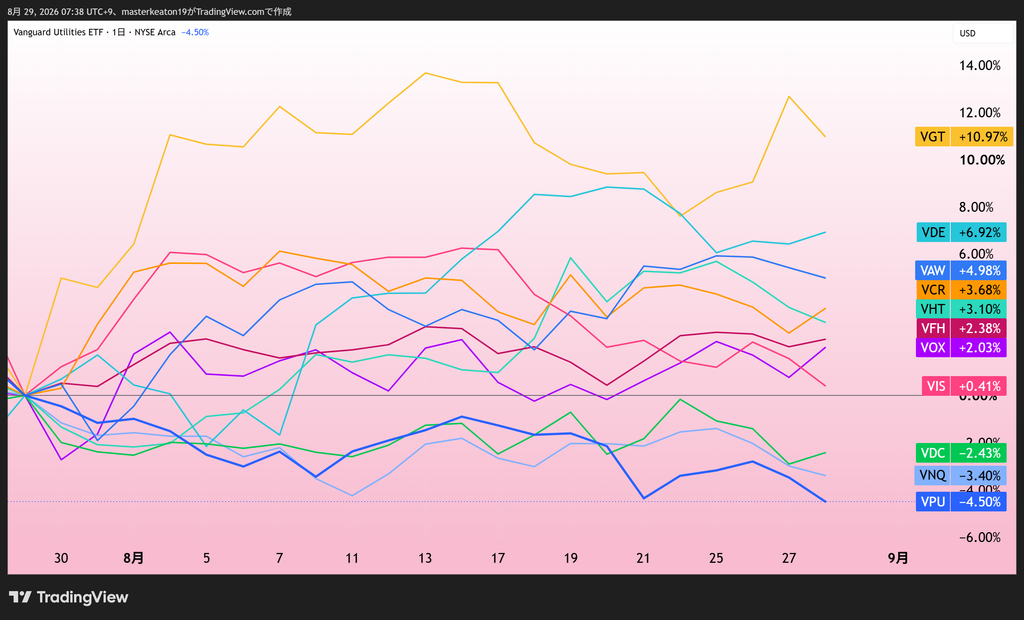The image size is (1024, 620).
Task: Click the VIS ticker label
Action: tap(936, 386)
